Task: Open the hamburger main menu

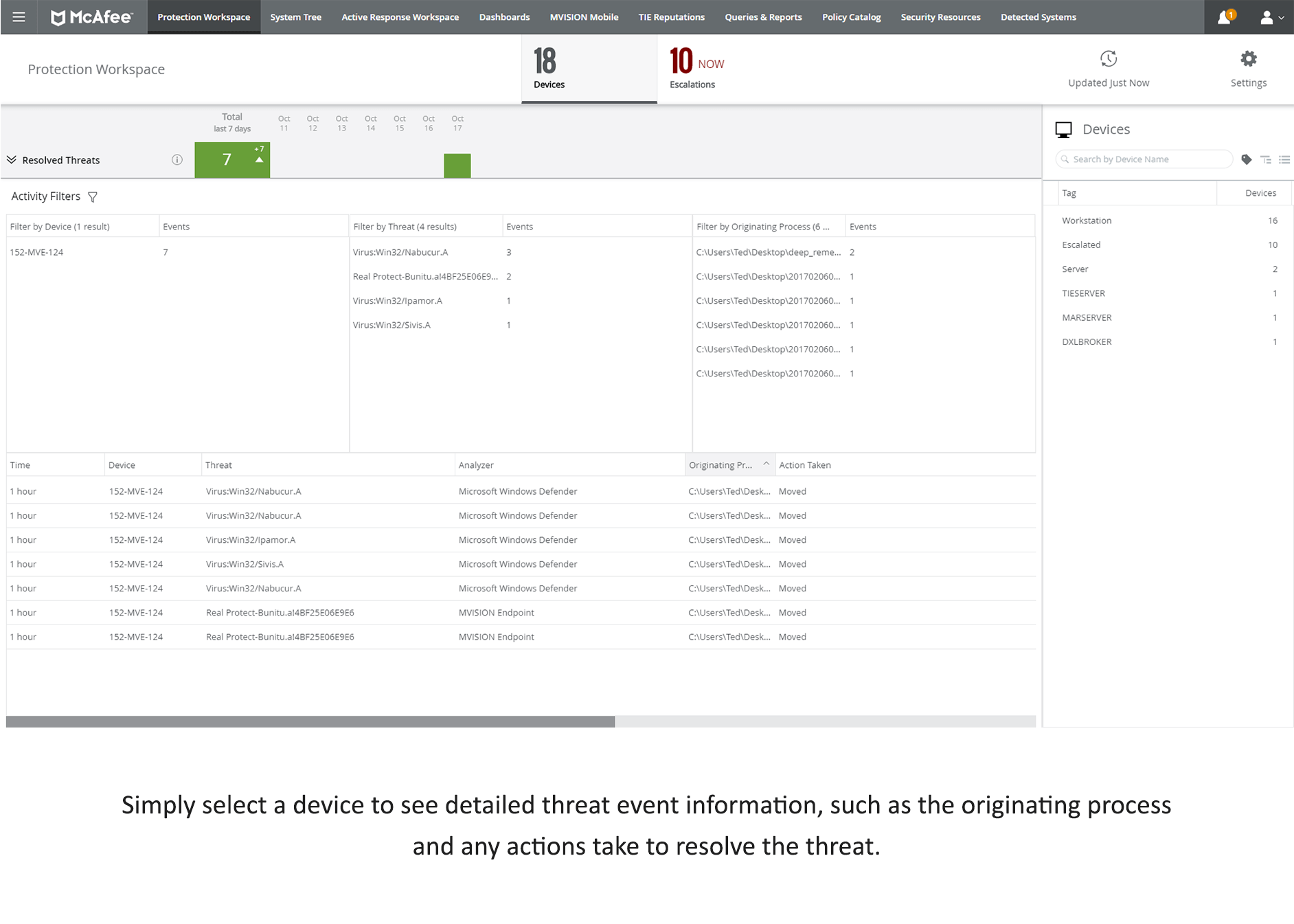Action: [19, 17]
